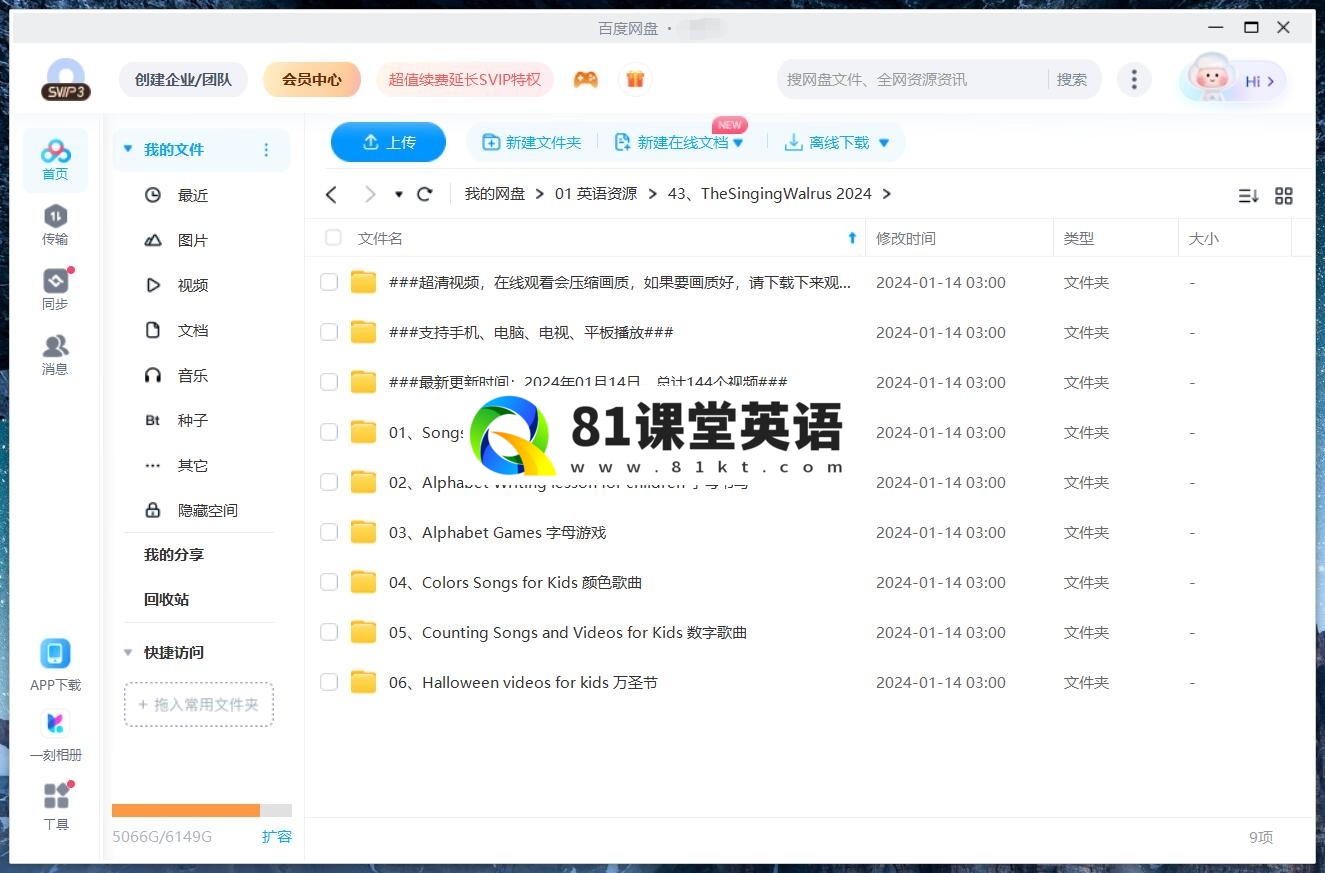Check the box for ###超清视频 folder
The height and width of the screenshot is (873, 1325).
point(329,282)
